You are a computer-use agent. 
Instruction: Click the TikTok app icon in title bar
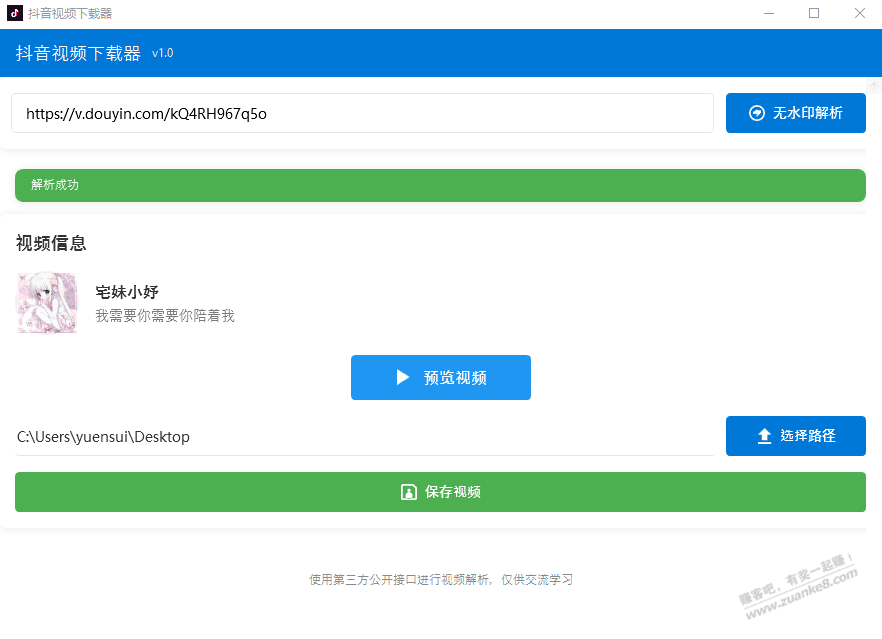coord(15,13)
